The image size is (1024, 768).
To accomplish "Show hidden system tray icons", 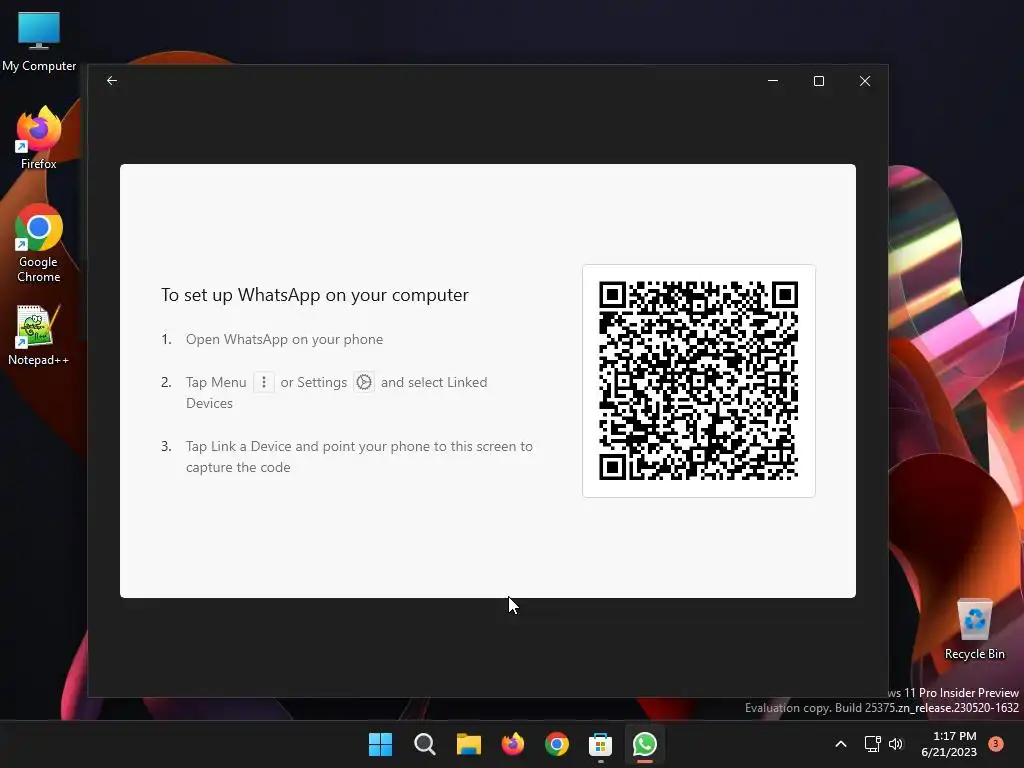I will 841,744.
